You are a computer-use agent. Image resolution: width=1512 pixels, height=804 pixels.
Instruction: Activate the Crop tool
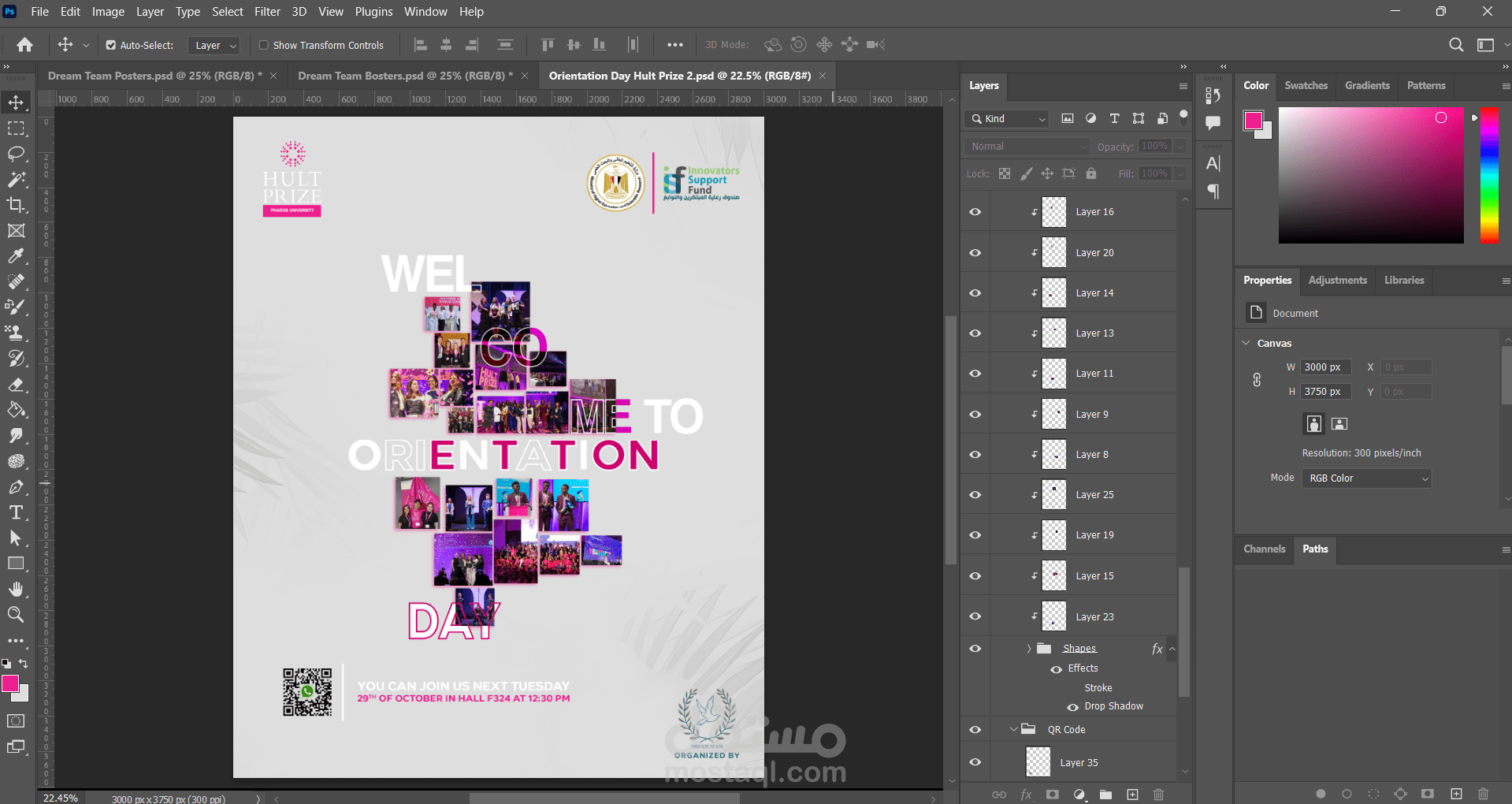pyautogui.click(x=16, y=205)
